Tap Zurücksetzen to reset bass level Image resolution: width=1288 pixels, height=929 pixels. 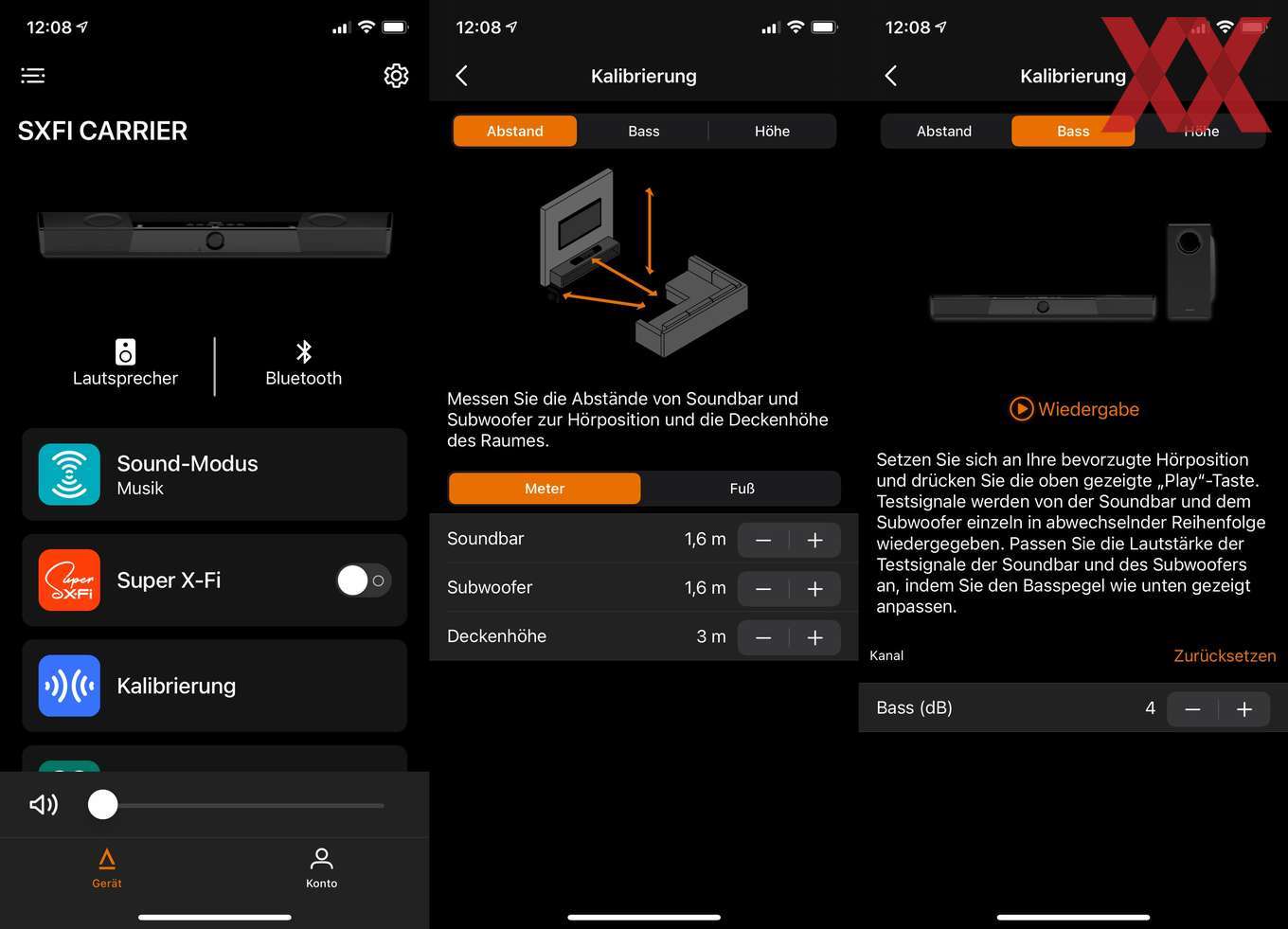1225,655
